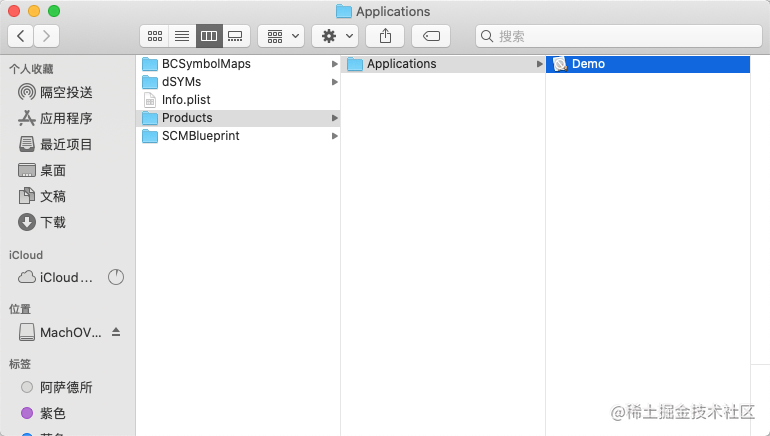Click the iCloud sidebar section header
Screen dimensions: 770x436
tap(26, 255)
